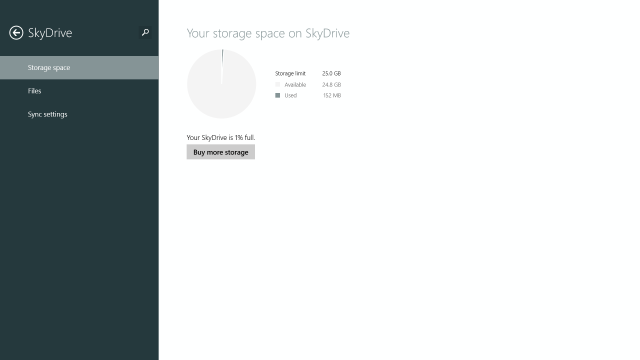
Task: Click the 25.0 GB storage limit value
Action: point(331,73)
